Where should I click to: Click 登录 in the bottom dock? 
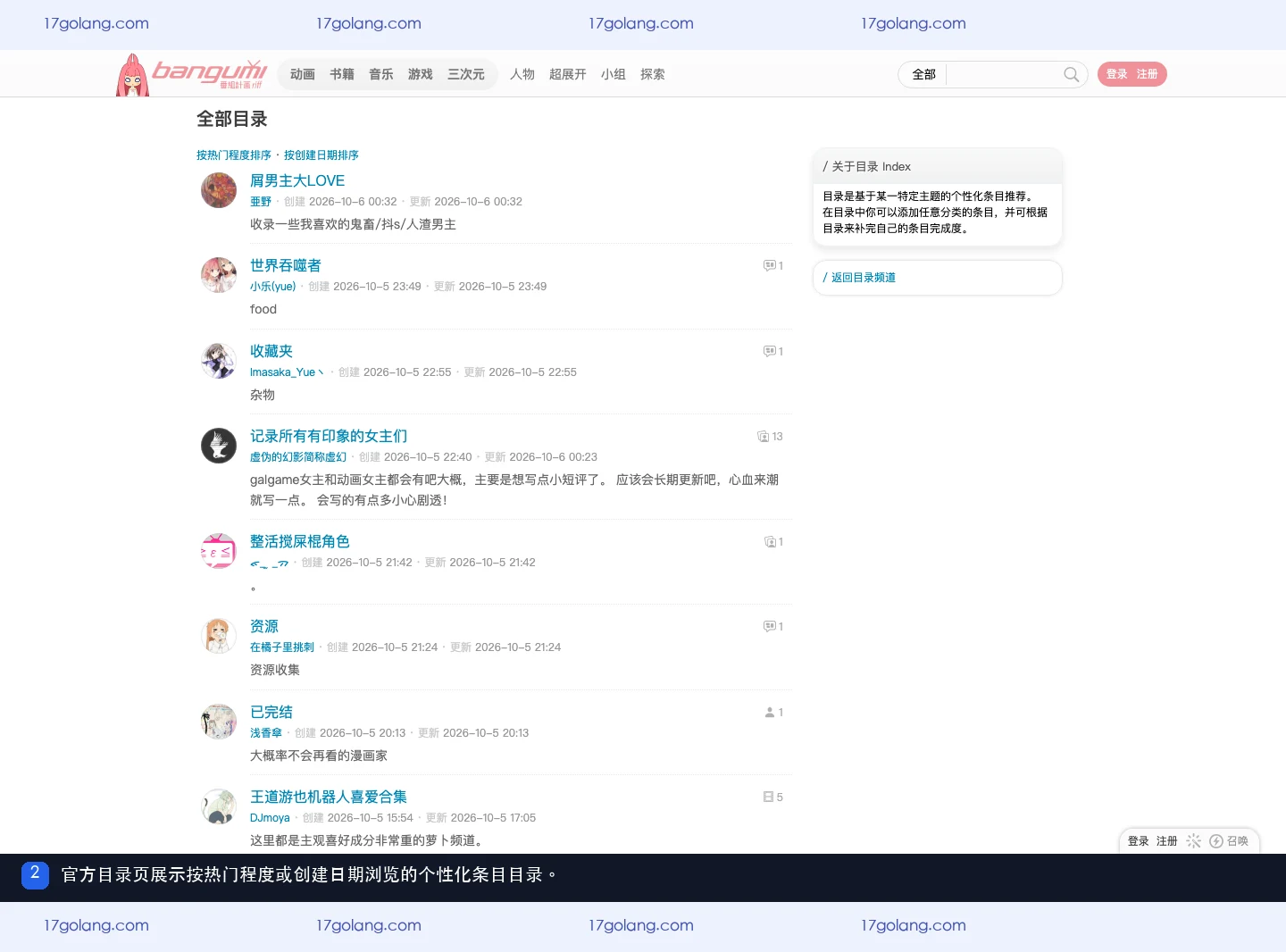click(x=1138, y=841)
